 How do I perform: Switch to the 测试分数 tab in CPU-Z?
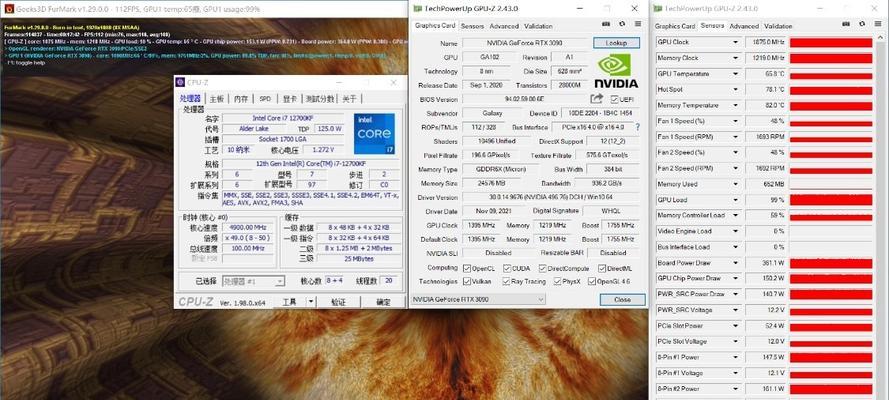tap(320, 99)
